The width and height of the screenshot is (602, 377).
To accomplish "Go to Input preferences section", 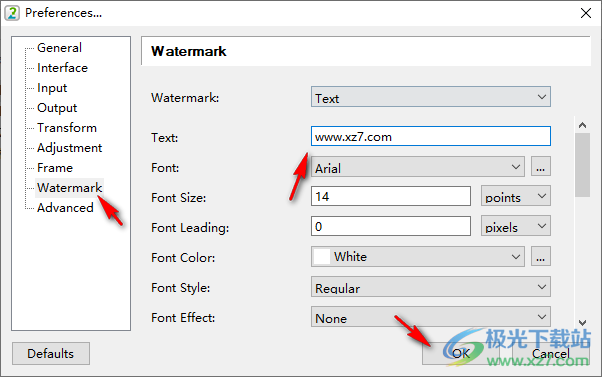I will 52,88.
